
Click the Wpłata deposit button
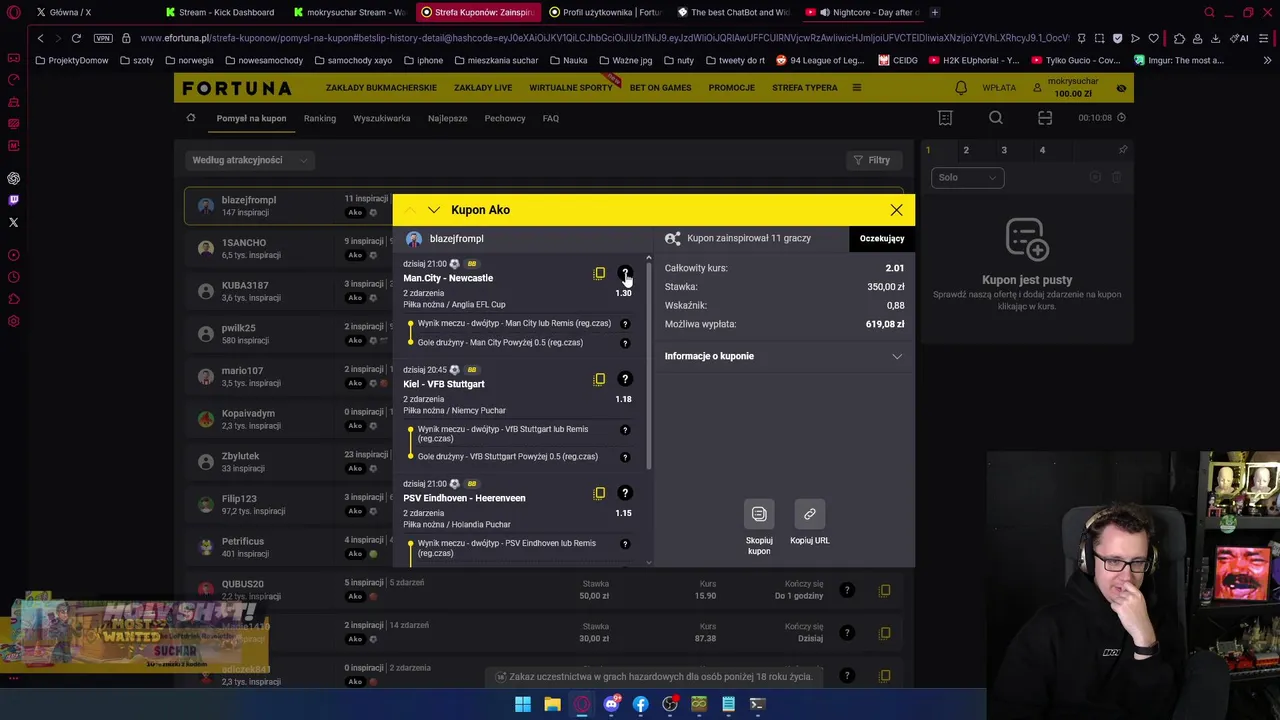point(999,88)
